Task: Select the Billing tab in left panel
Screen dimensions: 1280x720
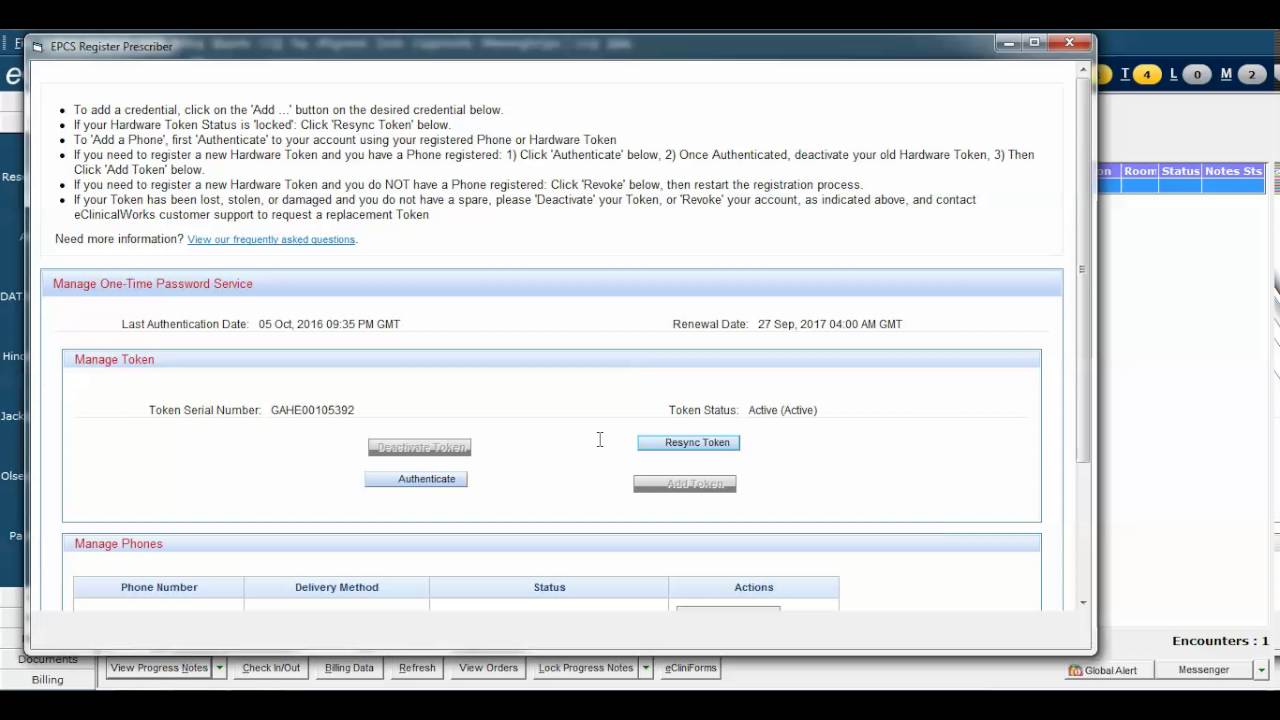Action: pyautogui.click(x=47, y=680)
